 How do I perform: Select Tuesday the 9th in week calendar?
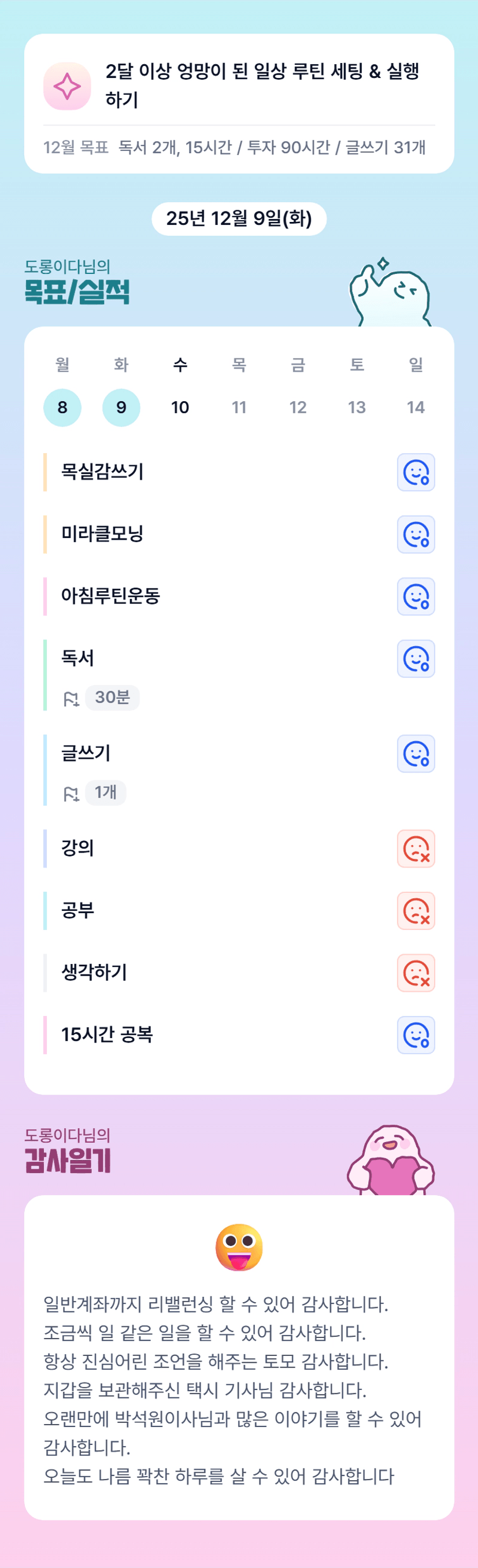pyautogui.click(x=121, y=407)
